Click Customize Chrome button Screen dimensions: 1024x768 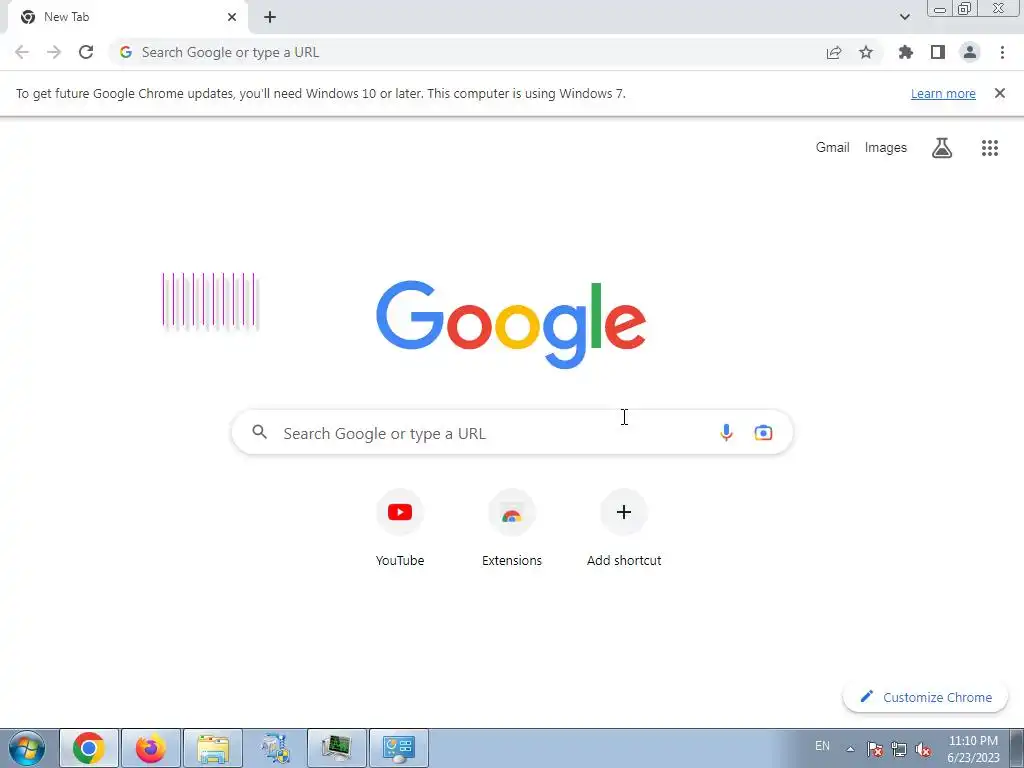point(925,697)
